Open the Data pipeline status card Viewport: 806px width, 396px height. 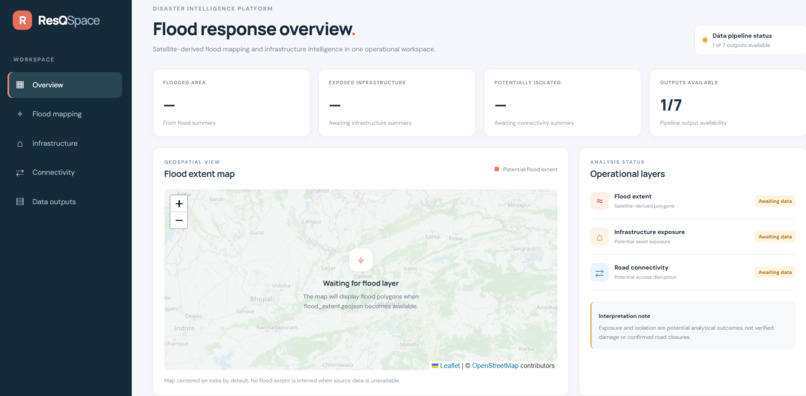[750, 40]
